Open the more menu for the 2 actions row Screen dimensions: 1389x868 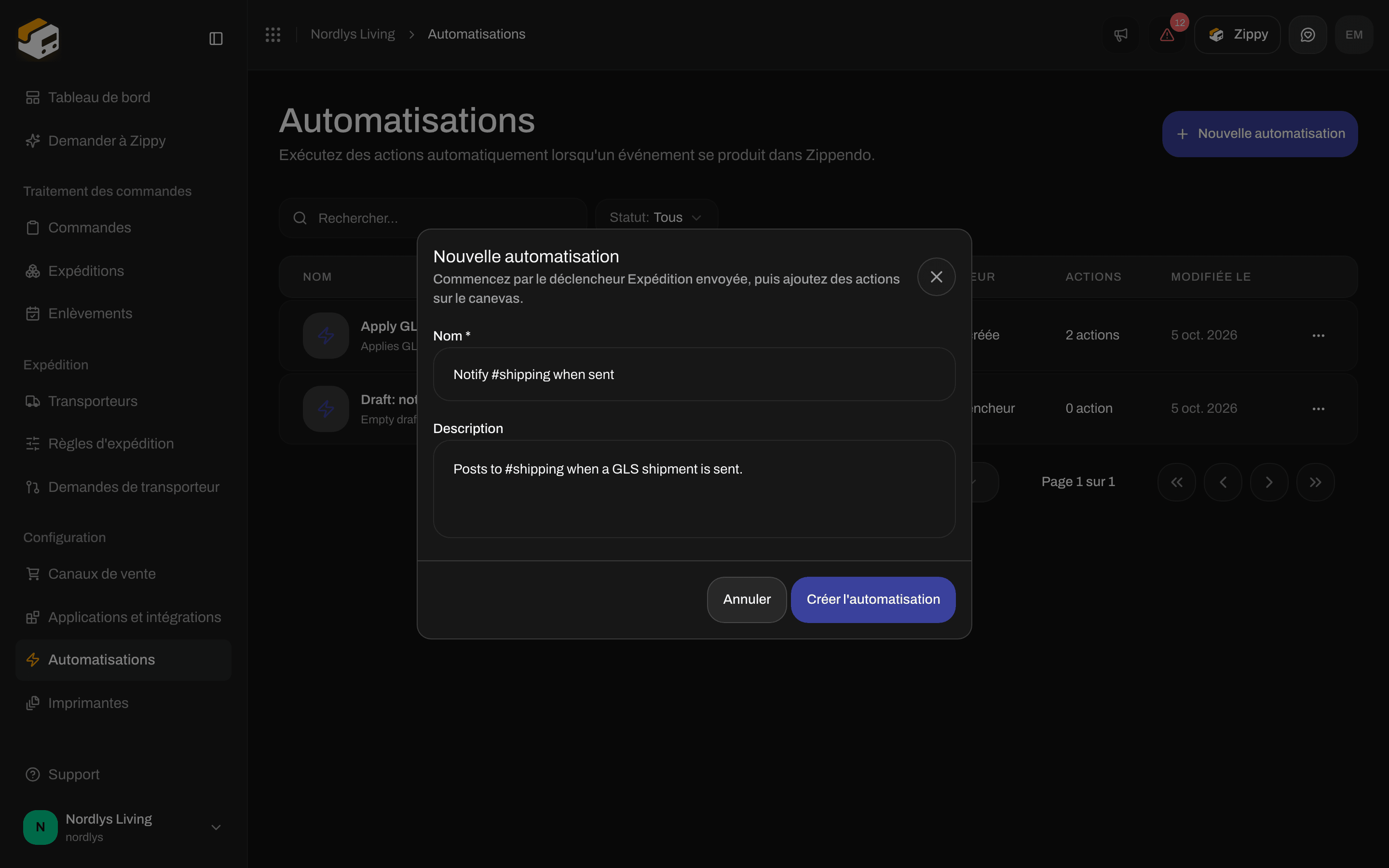(1319, 335)
